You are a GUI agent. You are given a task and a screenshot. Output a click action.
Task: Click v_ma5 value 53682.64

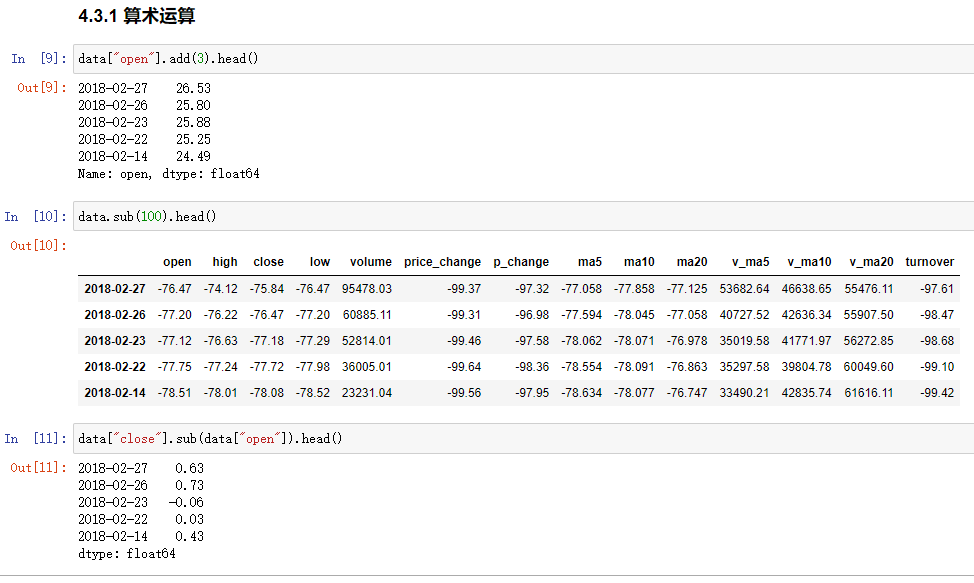(744, 289)
